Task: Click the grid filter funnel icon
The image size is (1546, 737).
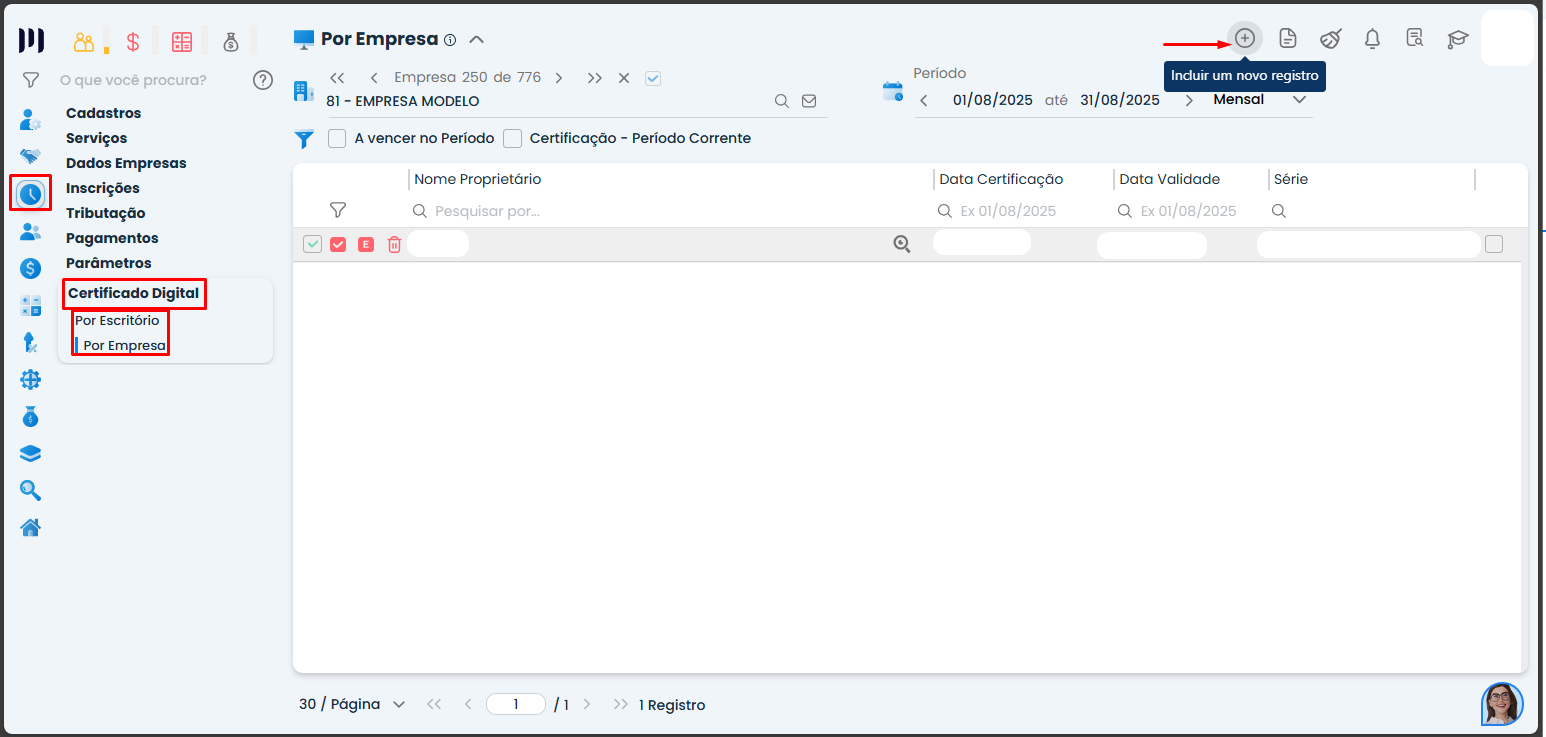Action: (338, 210)
